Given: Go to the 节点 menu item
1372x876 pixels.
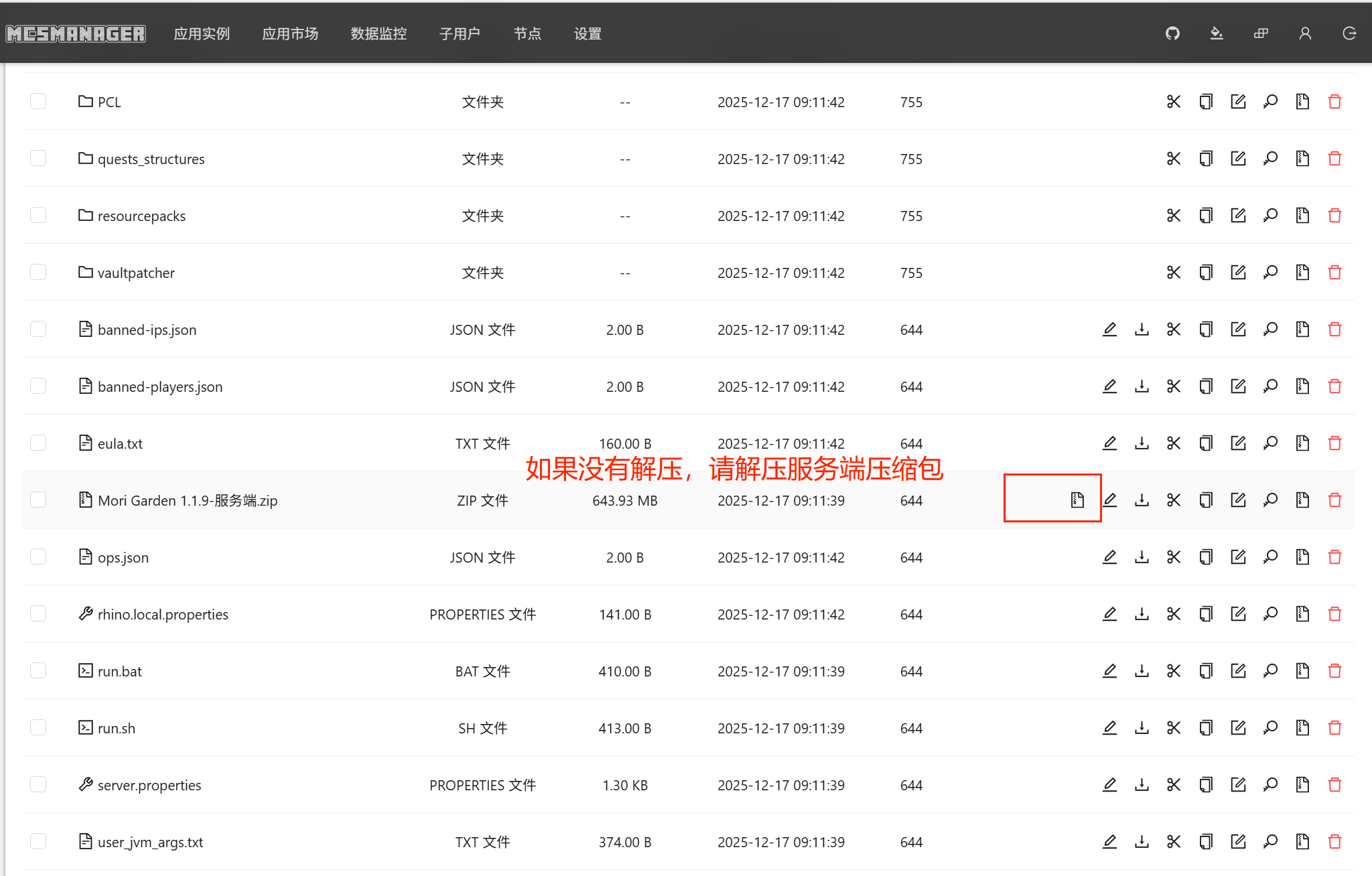Looking at the screenshot, I should 527,33.
